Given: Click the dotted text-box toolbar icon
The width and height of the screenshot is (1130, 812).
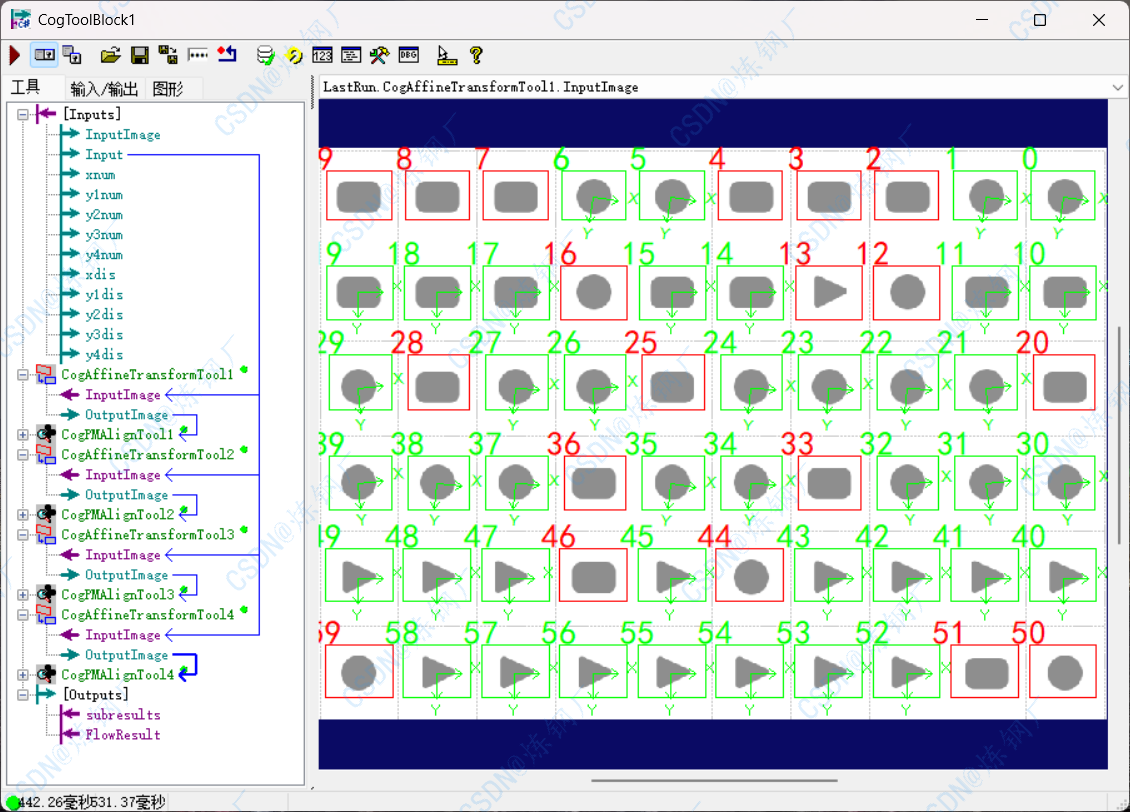Looking at the screenshot, I should 197,55.
